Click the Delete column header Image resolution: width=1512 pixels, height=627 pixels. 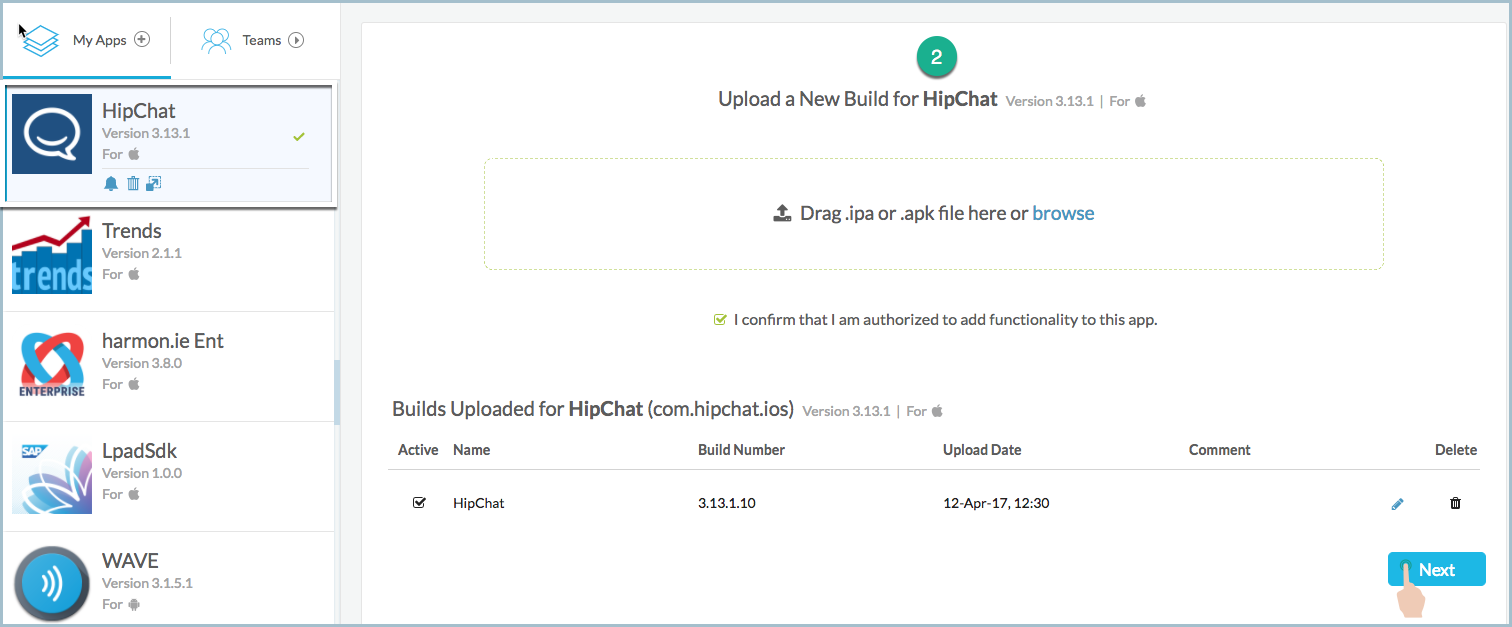click(1456, 450)
